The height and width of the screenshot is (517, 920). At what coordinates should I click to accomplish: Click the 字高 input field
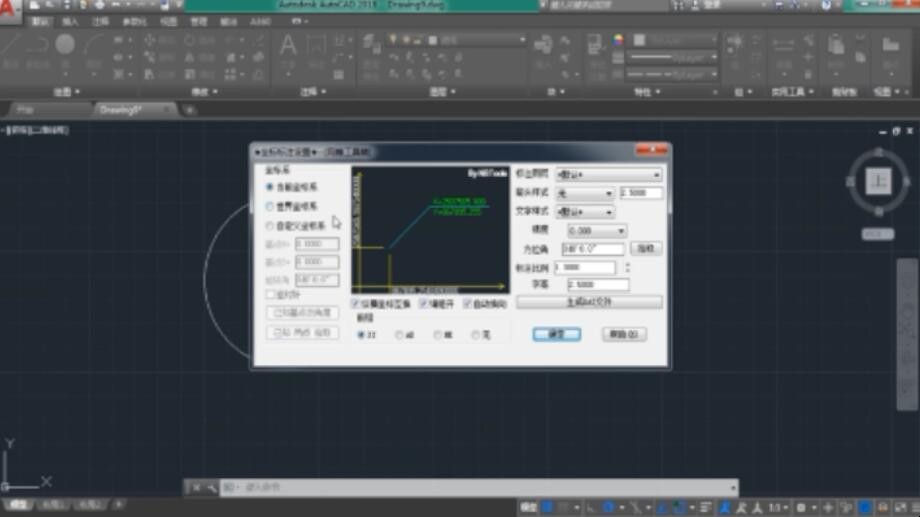pyautogui.click(x=597, y=285)
